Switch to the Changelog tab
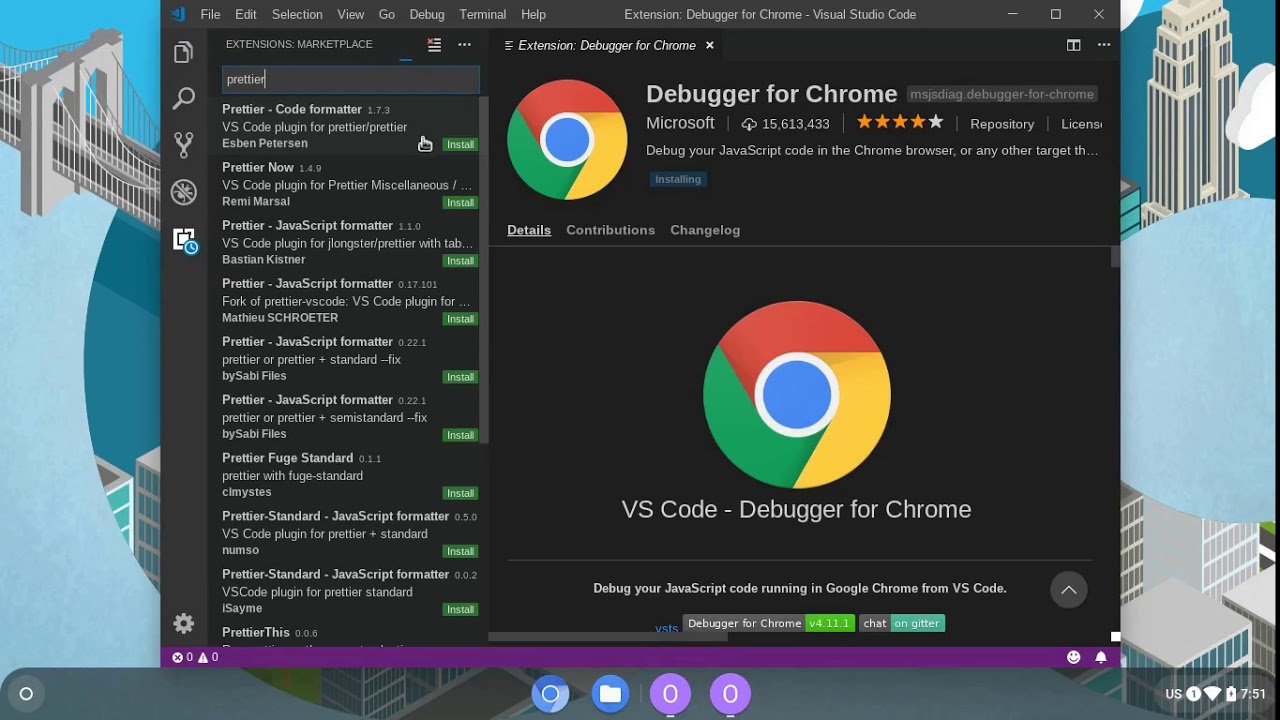Image resolution: width=1280 pixels, height=720 pixels. coord(705,230)
